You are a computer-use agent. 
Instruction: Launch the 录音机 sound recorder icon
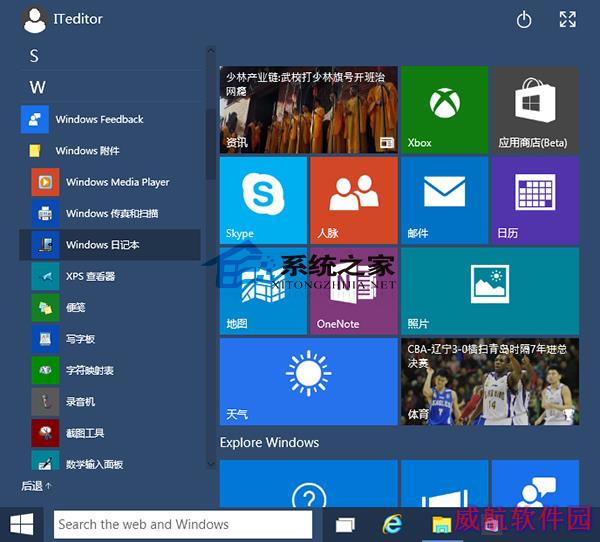45,402
